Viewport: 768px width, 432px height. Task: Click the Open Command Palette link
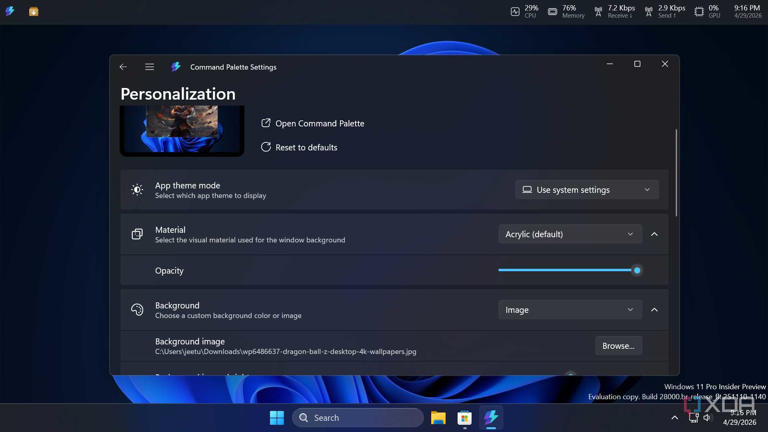319,123
